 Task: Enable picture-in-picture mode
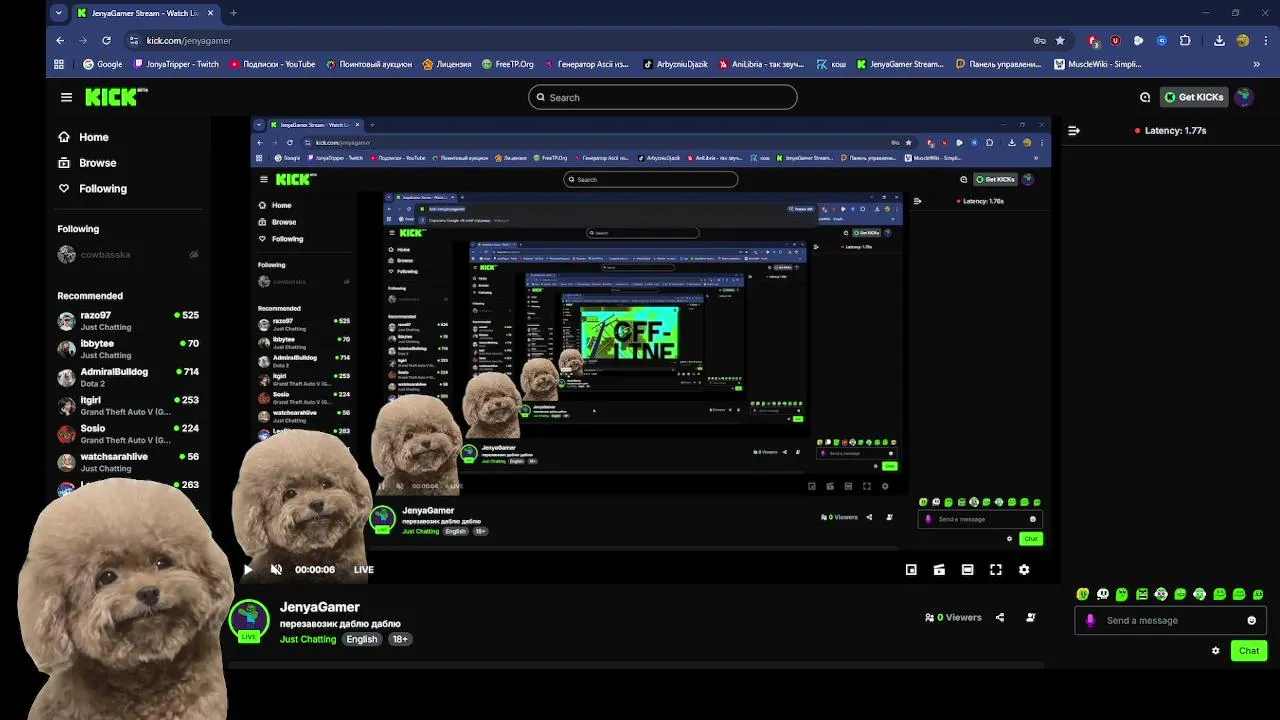pyautogui.click(x=911, y=569)
